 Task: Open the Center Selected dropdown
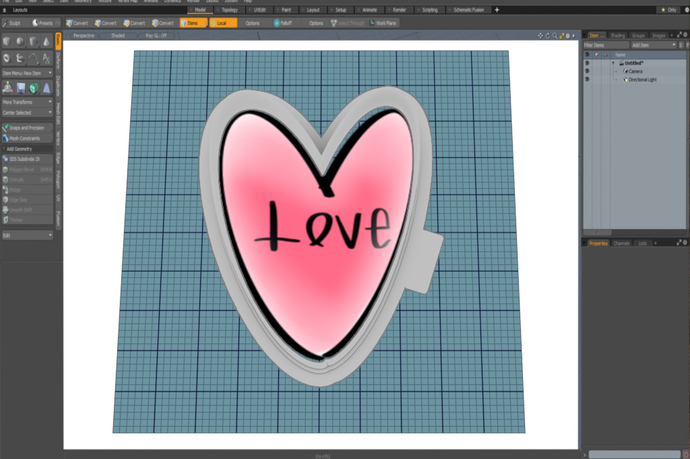pyautogui.click(x=27, y=113)
